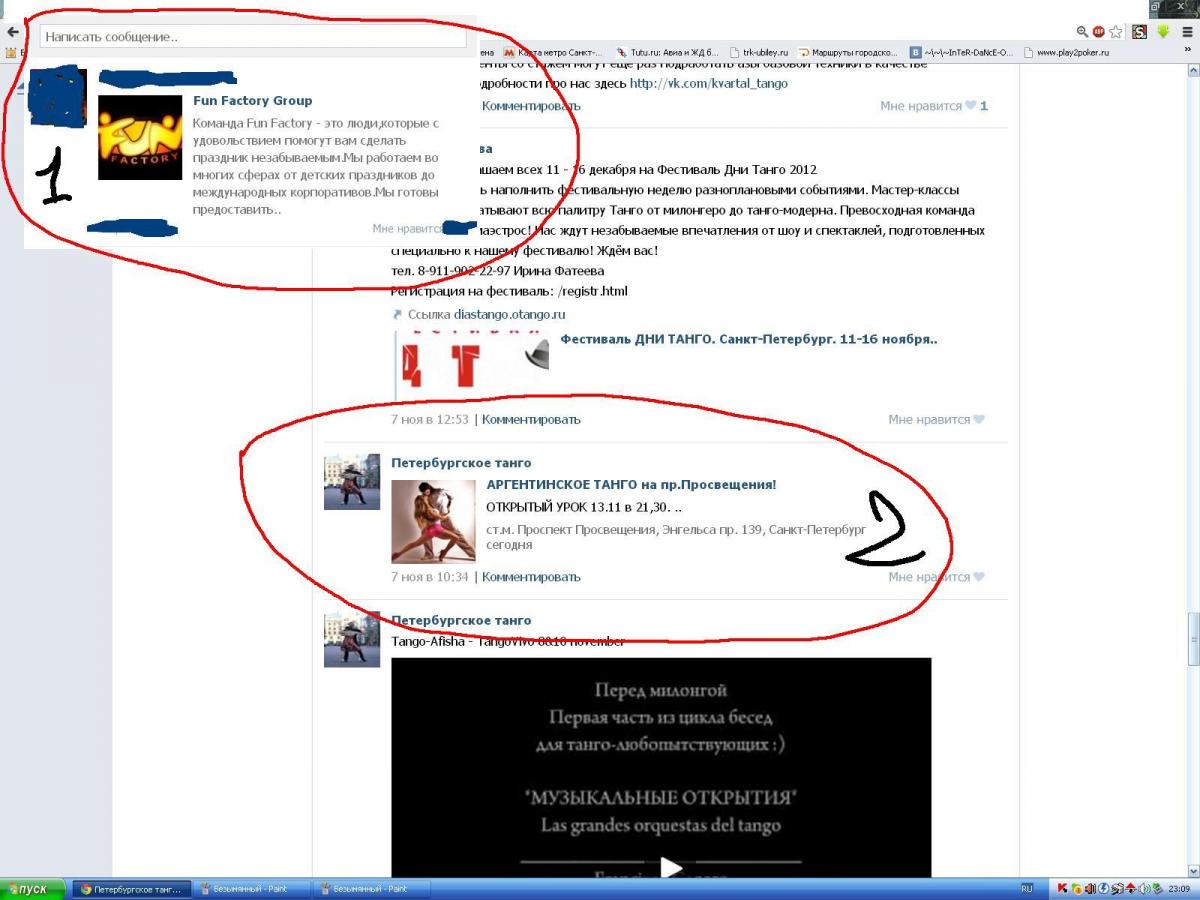Click the RU language indicator
The width and height of the screenshot is (1200, 900).
tap(1026, 889)
